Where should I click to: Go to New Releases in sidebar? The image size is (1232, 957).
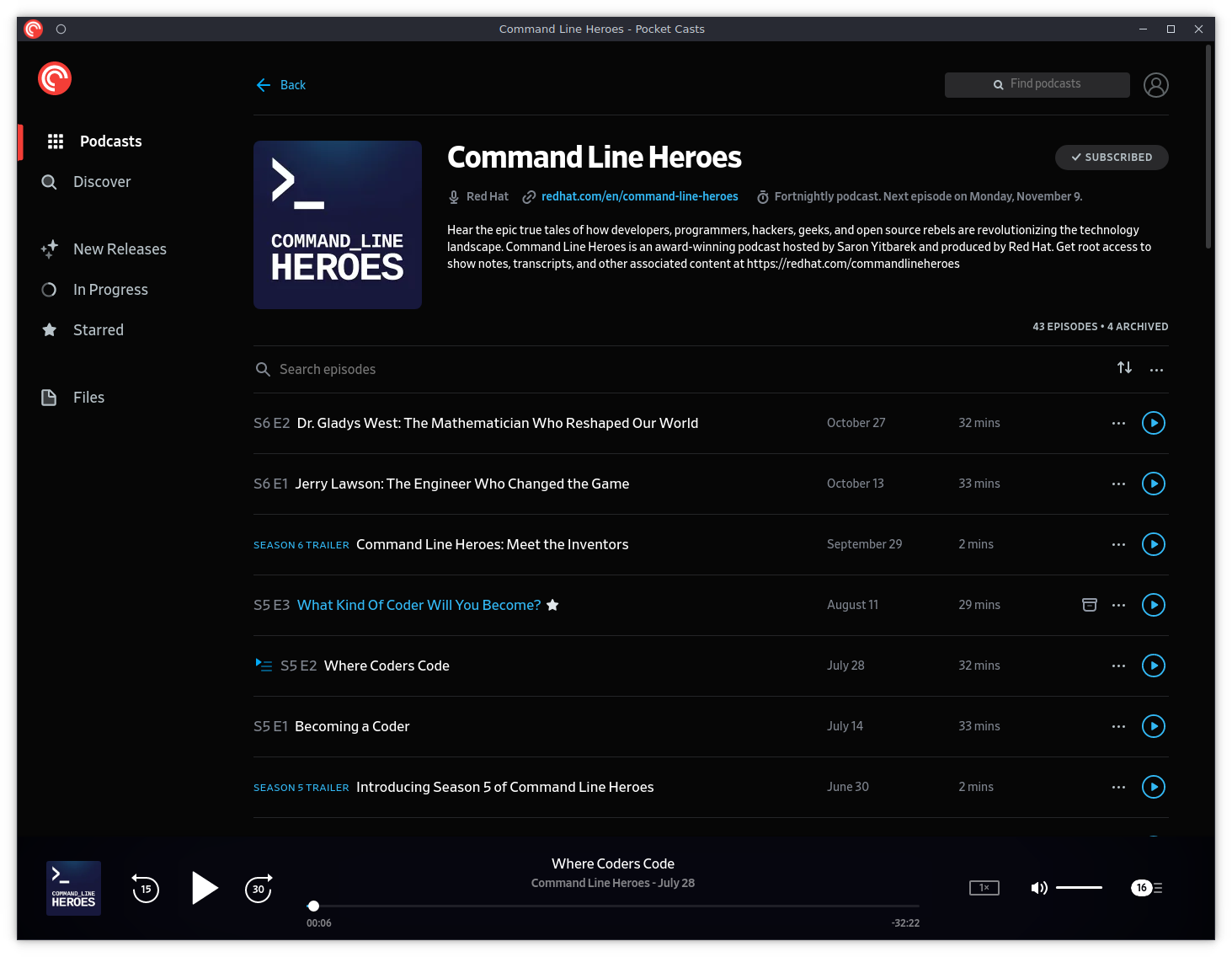[x=120, y=249]
